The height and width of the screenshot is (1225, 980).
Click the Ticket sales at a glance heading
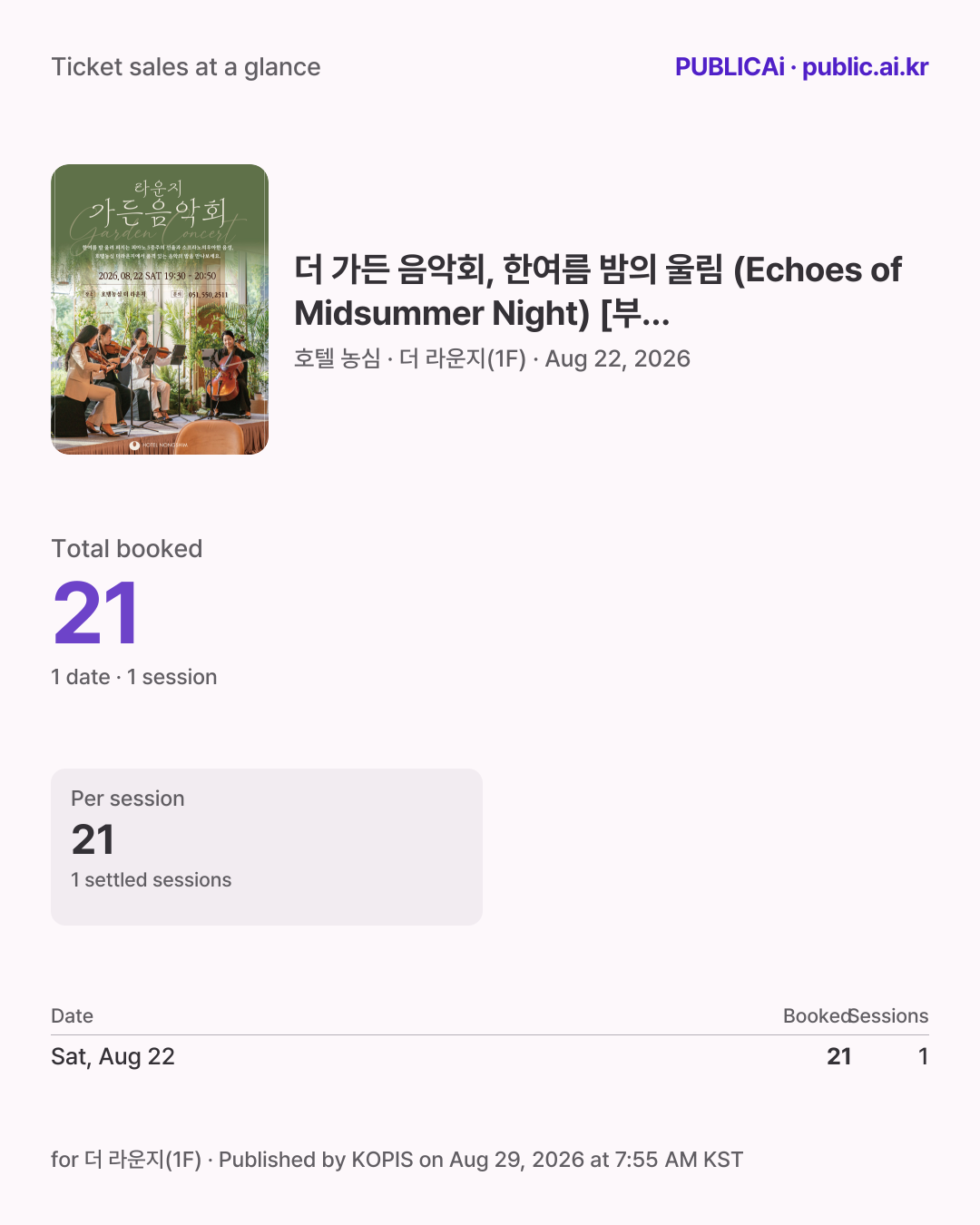point(186,67)
